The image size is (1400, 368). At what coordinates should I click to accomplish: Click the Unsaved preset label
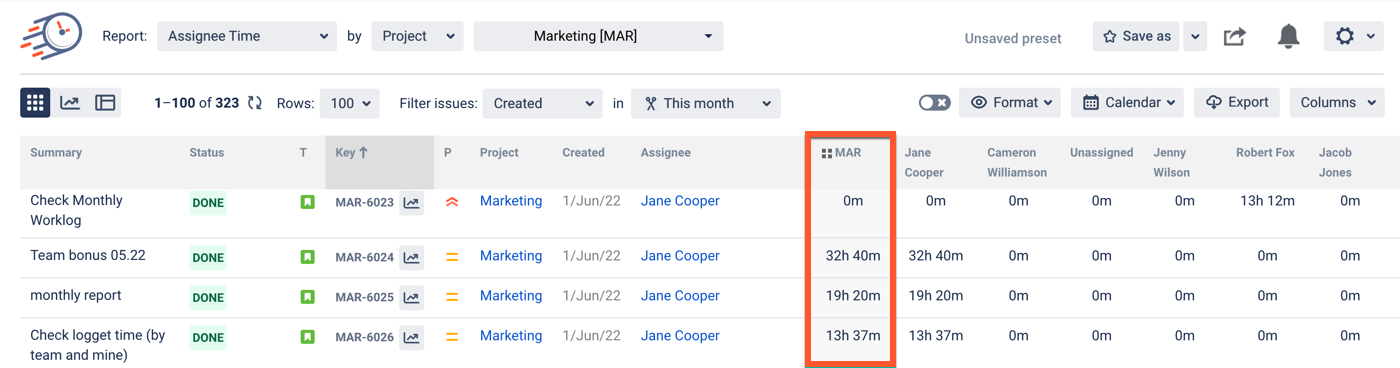click(x=1013, y=38)
